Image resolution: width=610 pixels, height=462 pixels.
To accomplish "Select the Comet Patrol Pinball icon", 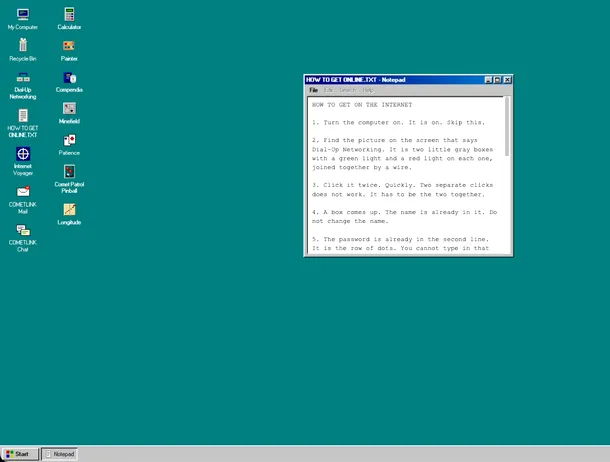I will click(69, 179).
